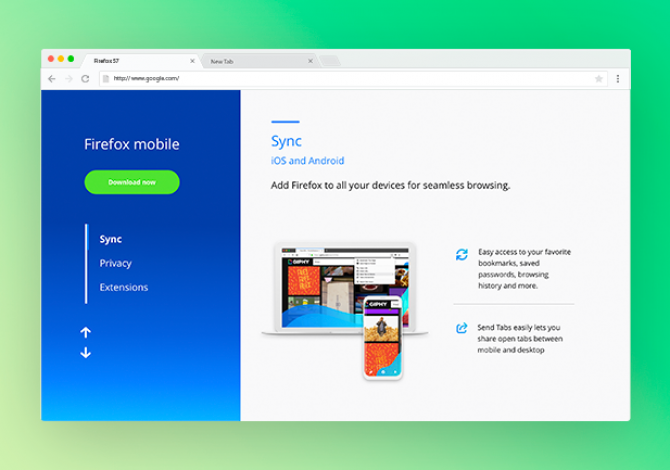Click the up arrow in the blue sidebar
Viewport: 670px width, 470px height.
click(85, 332)
